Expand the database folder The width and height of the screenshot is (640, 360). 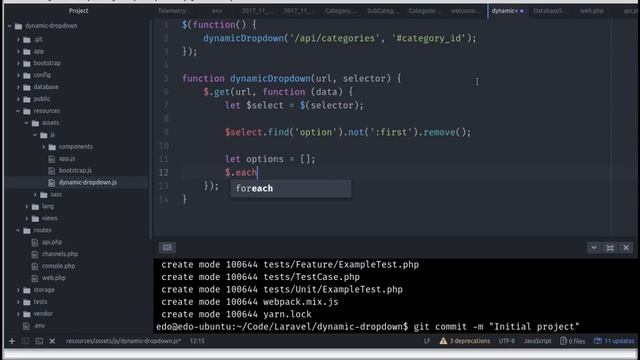[x=18, y=87]
